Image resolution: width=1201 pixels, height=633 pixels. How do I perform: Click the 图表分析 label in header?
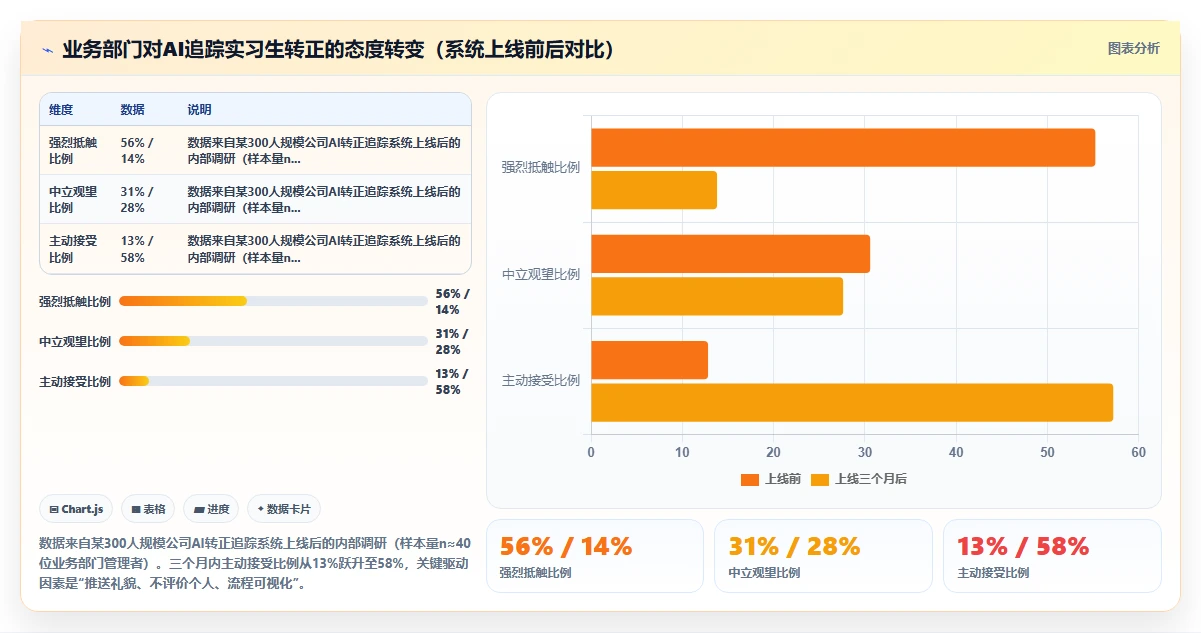point(1134,49)
